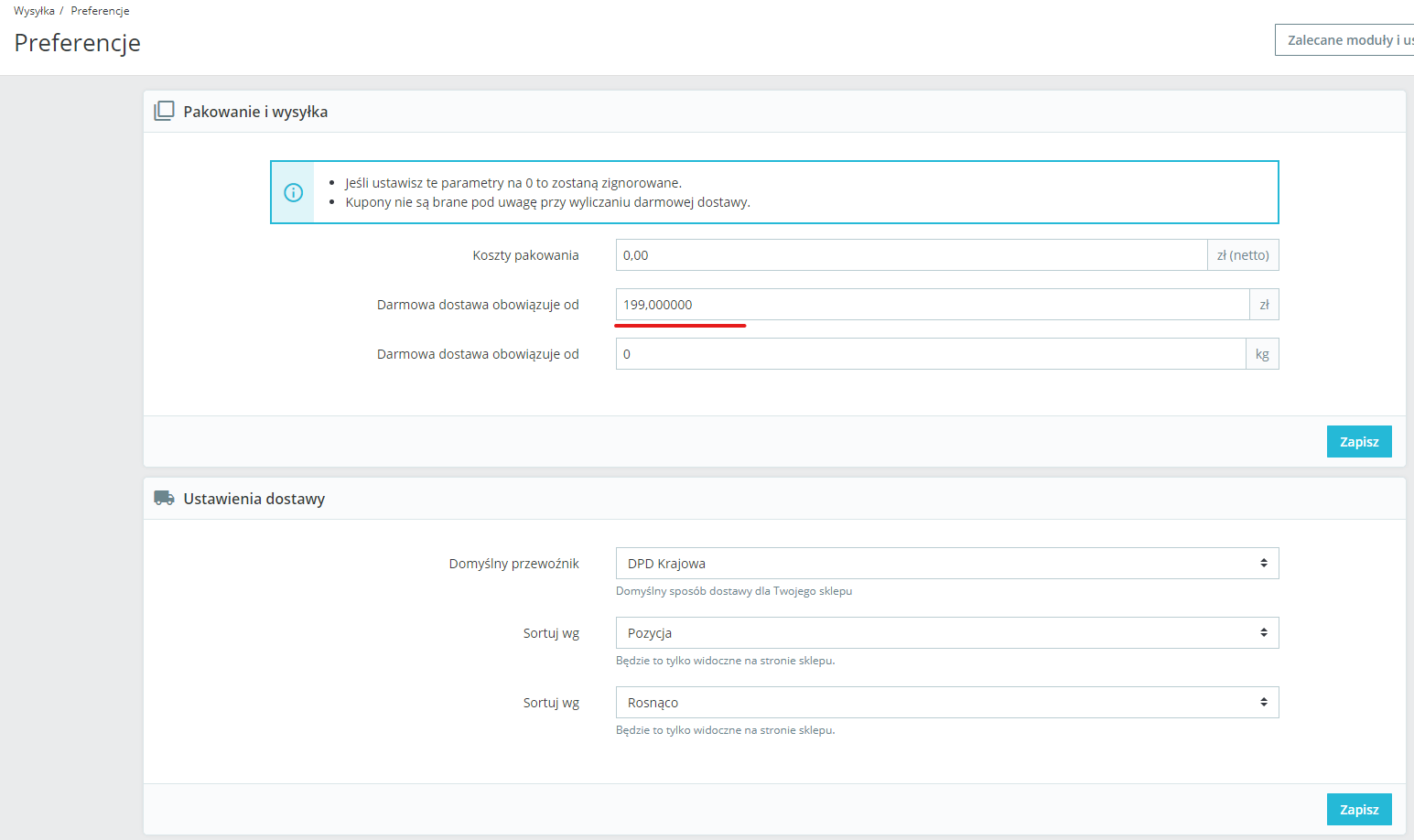The height and width of the screenshot is (840, 1414).
Task: Save the Pakowanie i wysyłka section
Action: click(1358, 442)
